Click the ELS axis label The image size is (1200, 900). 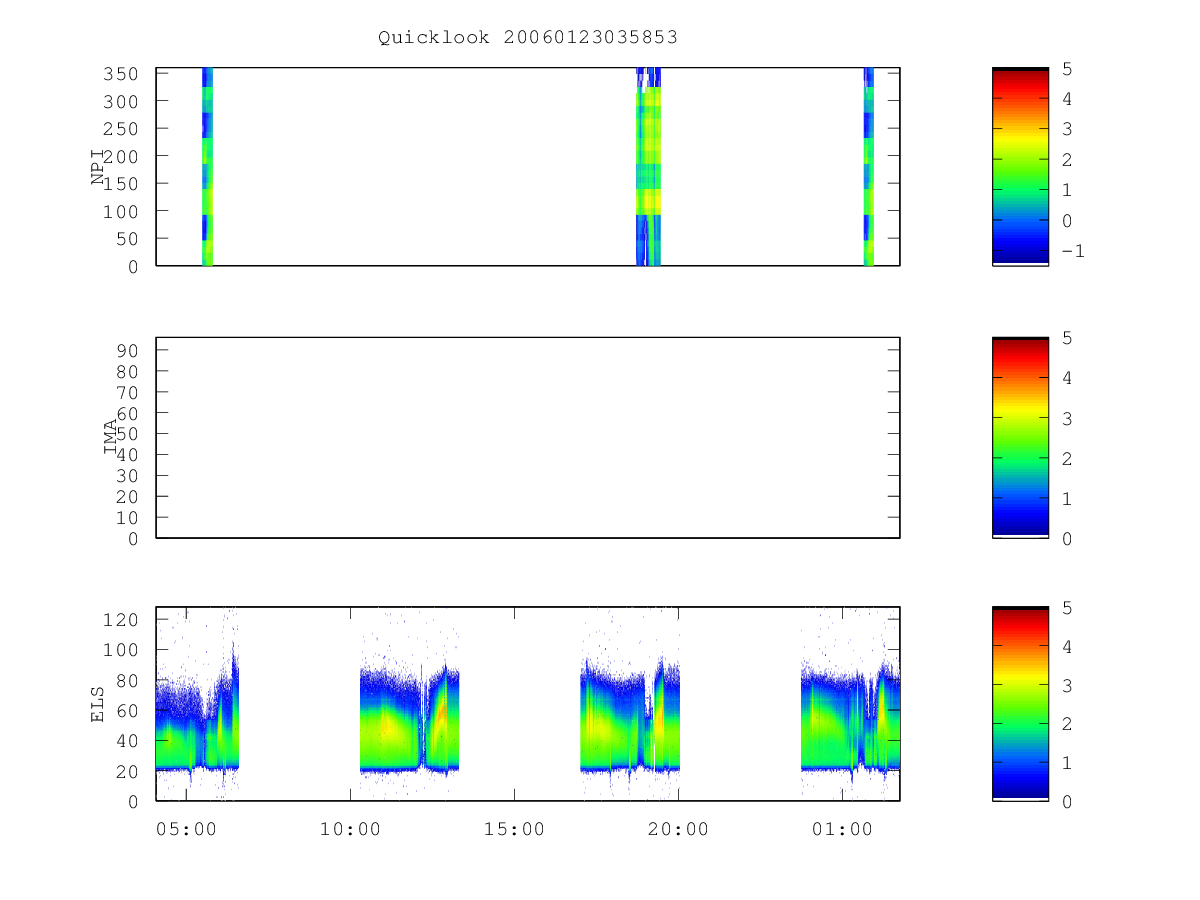coord(98,704)
